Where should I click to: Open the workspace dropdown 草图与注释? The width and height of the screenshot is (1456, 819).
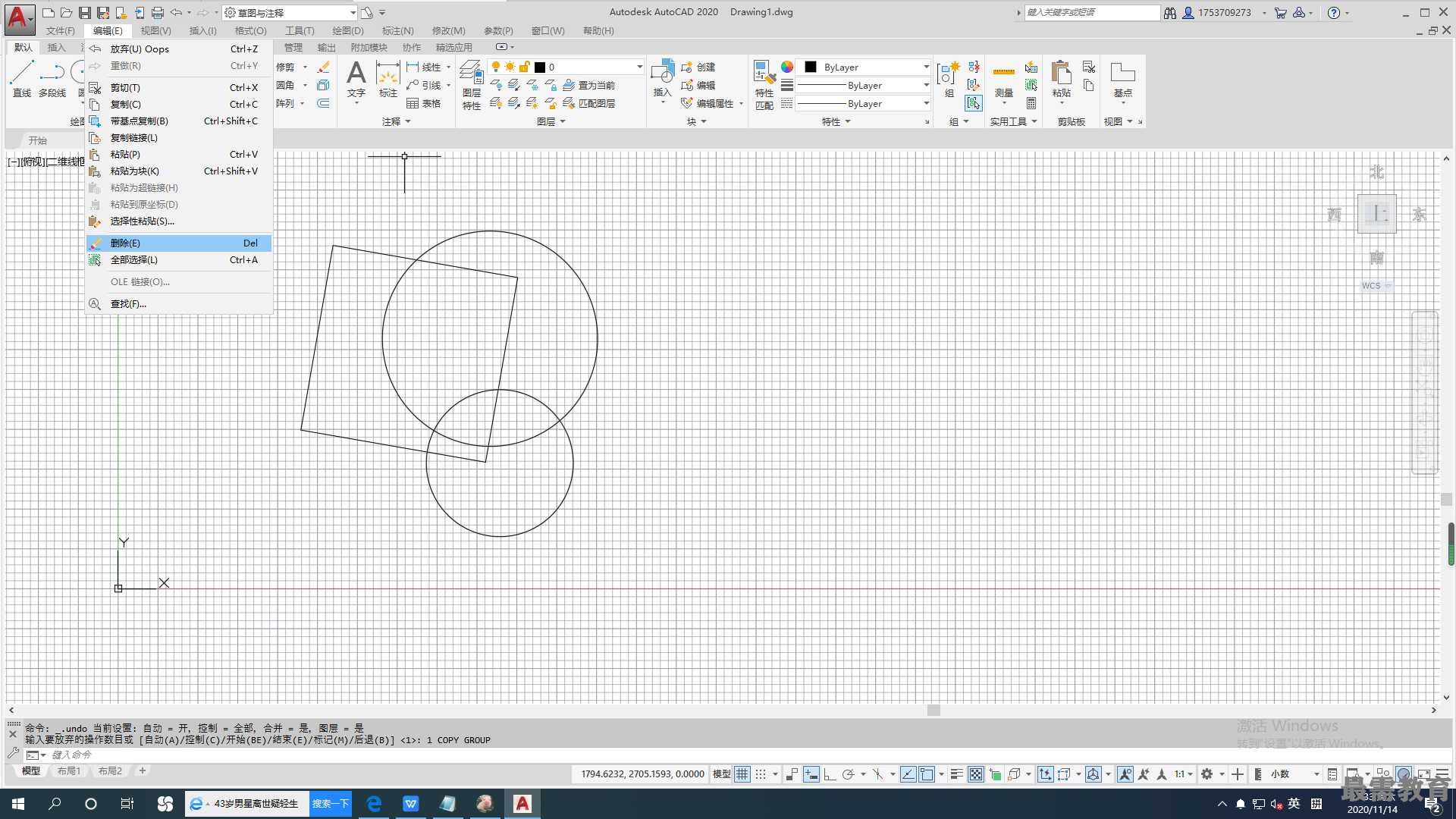(x=290, y=12)
